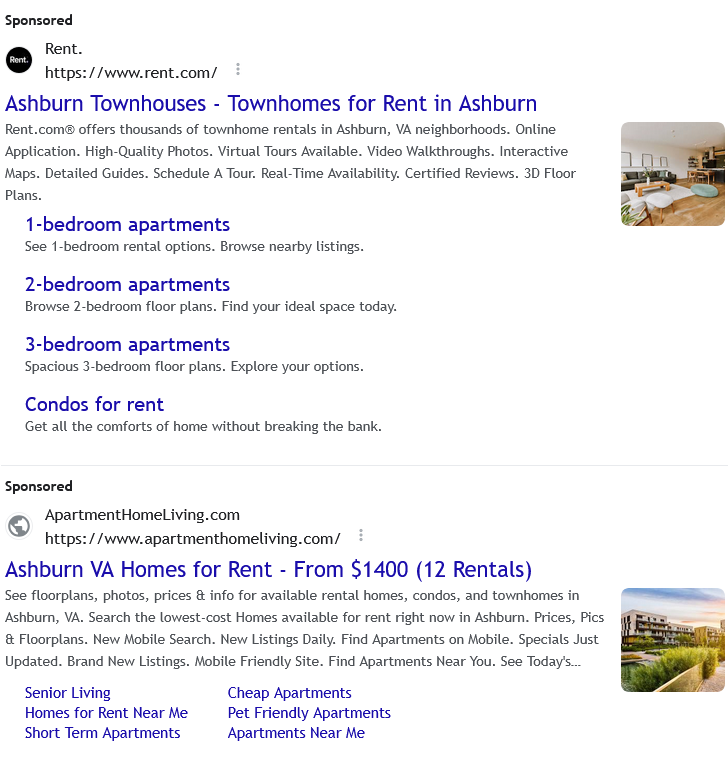Go to Condos for rent
The width and height of the screenshot is (728, 757).
click(x=94, y=404)
